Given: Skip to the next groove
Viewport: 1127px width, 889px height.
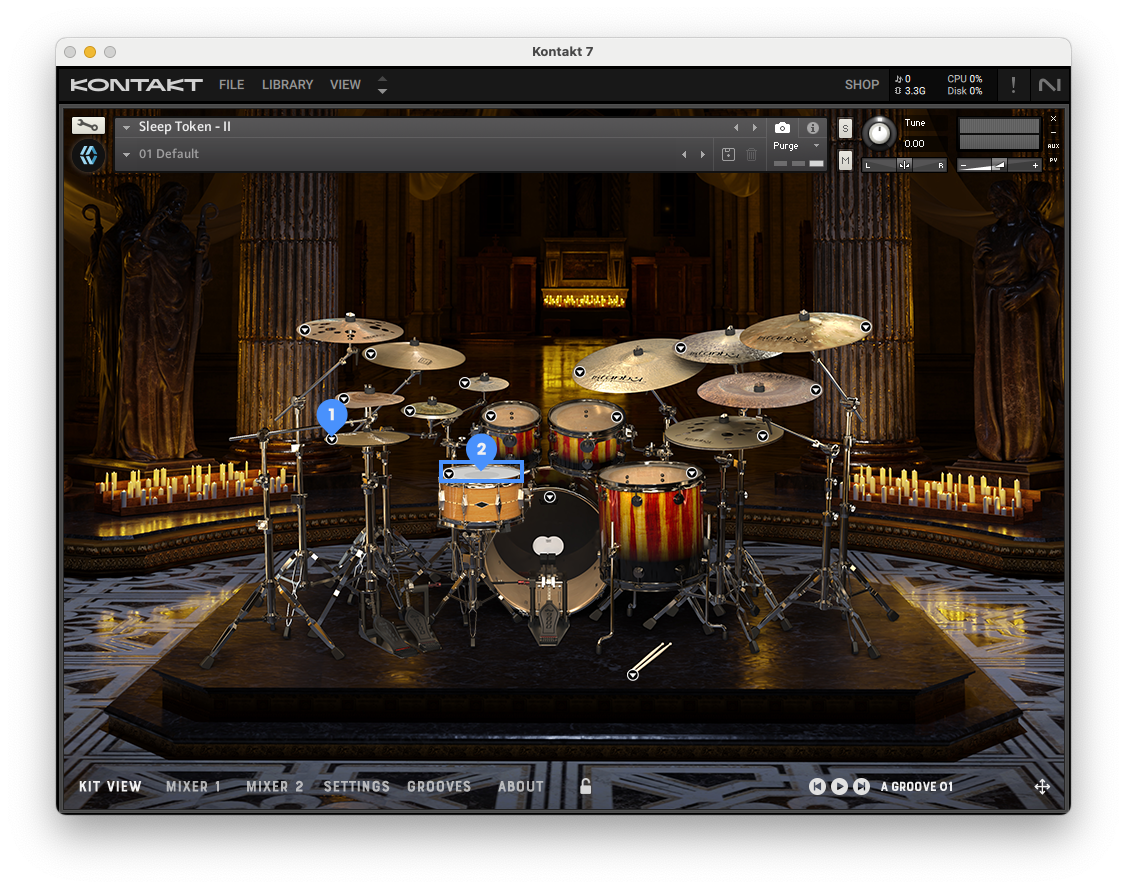Looking at the screenshot, I should [x=861, y=787].
